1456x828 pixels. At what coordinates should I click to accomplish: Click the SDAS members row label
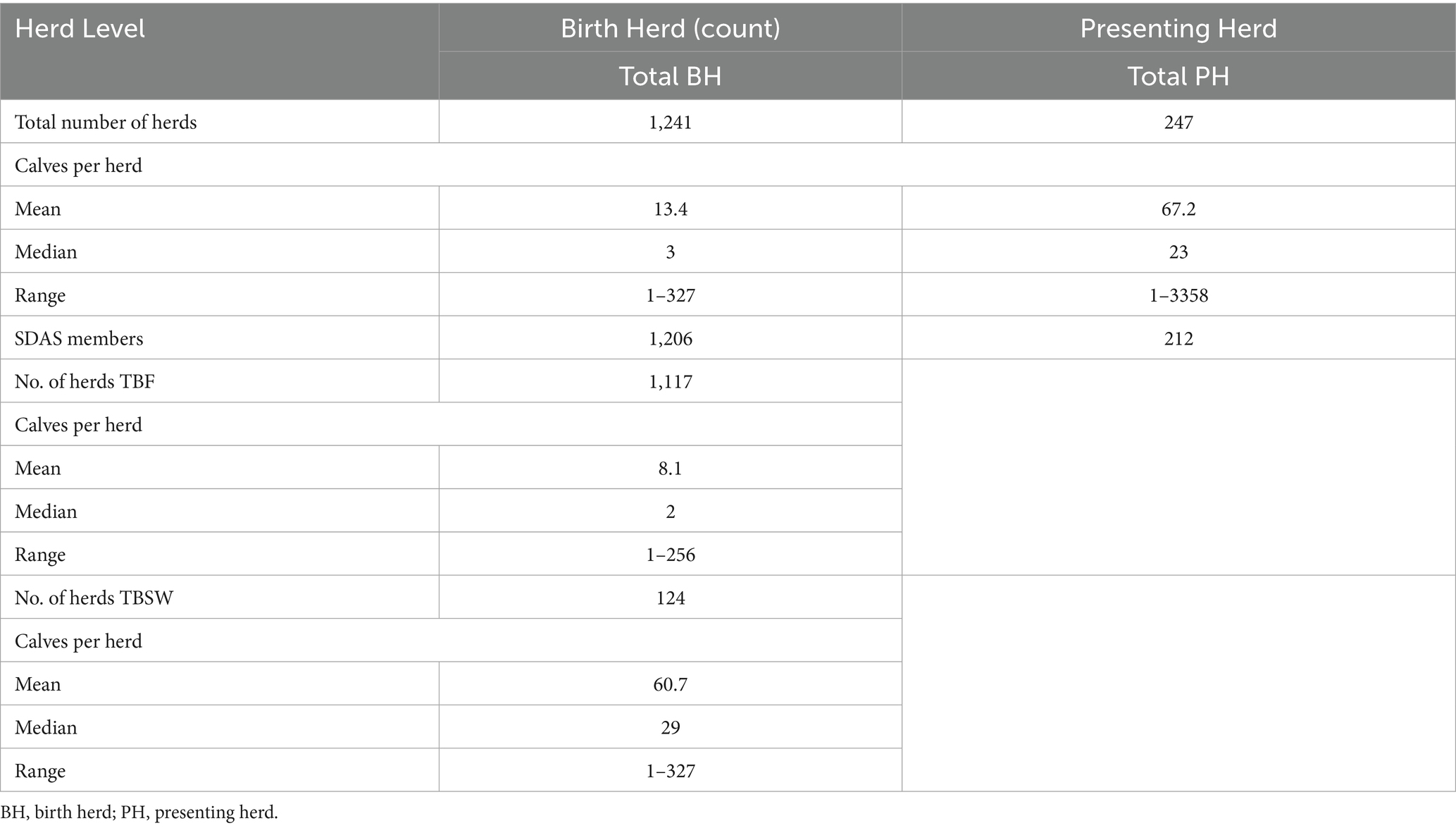pos(79,339)
